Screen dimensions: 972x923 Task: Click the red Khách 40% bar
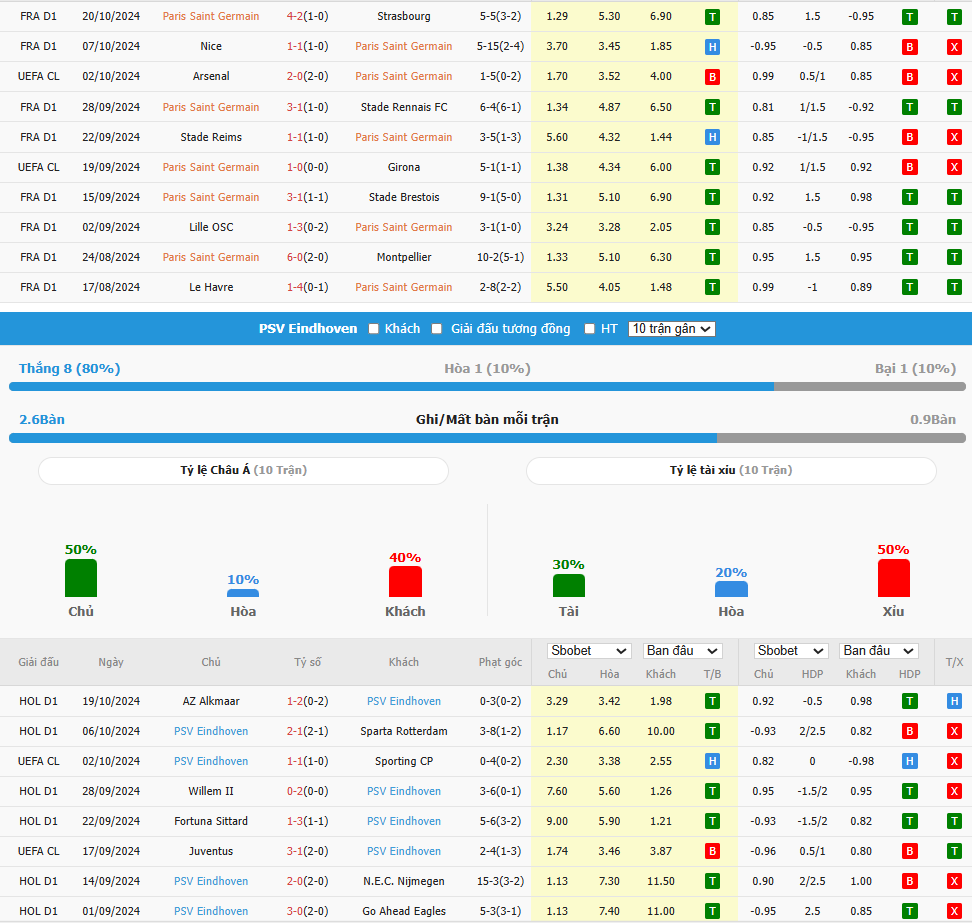tap(405, 582)
